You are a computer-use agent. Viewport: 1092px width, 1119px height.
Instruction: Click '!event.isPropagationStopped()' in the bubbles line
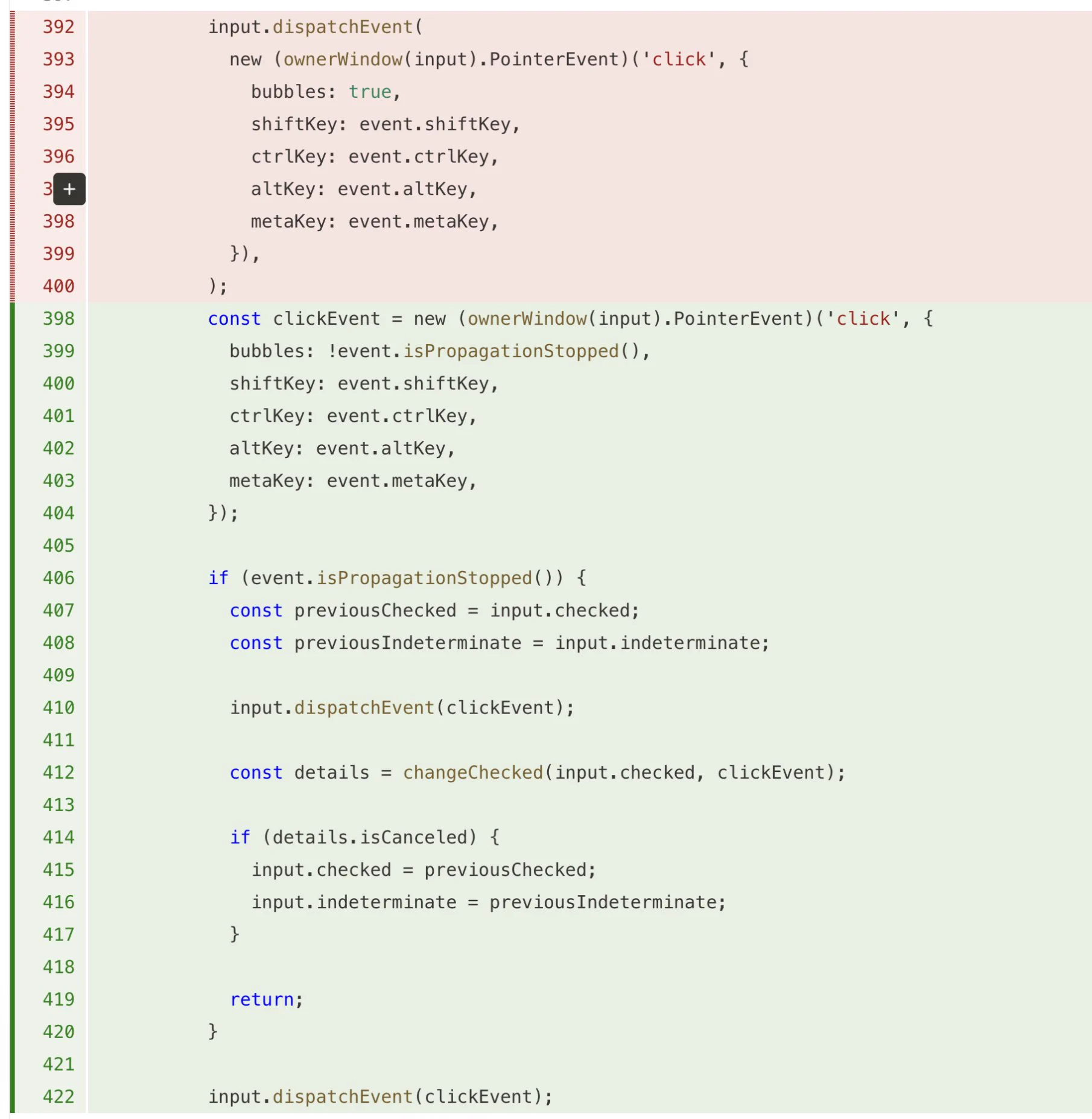(483, 351)
